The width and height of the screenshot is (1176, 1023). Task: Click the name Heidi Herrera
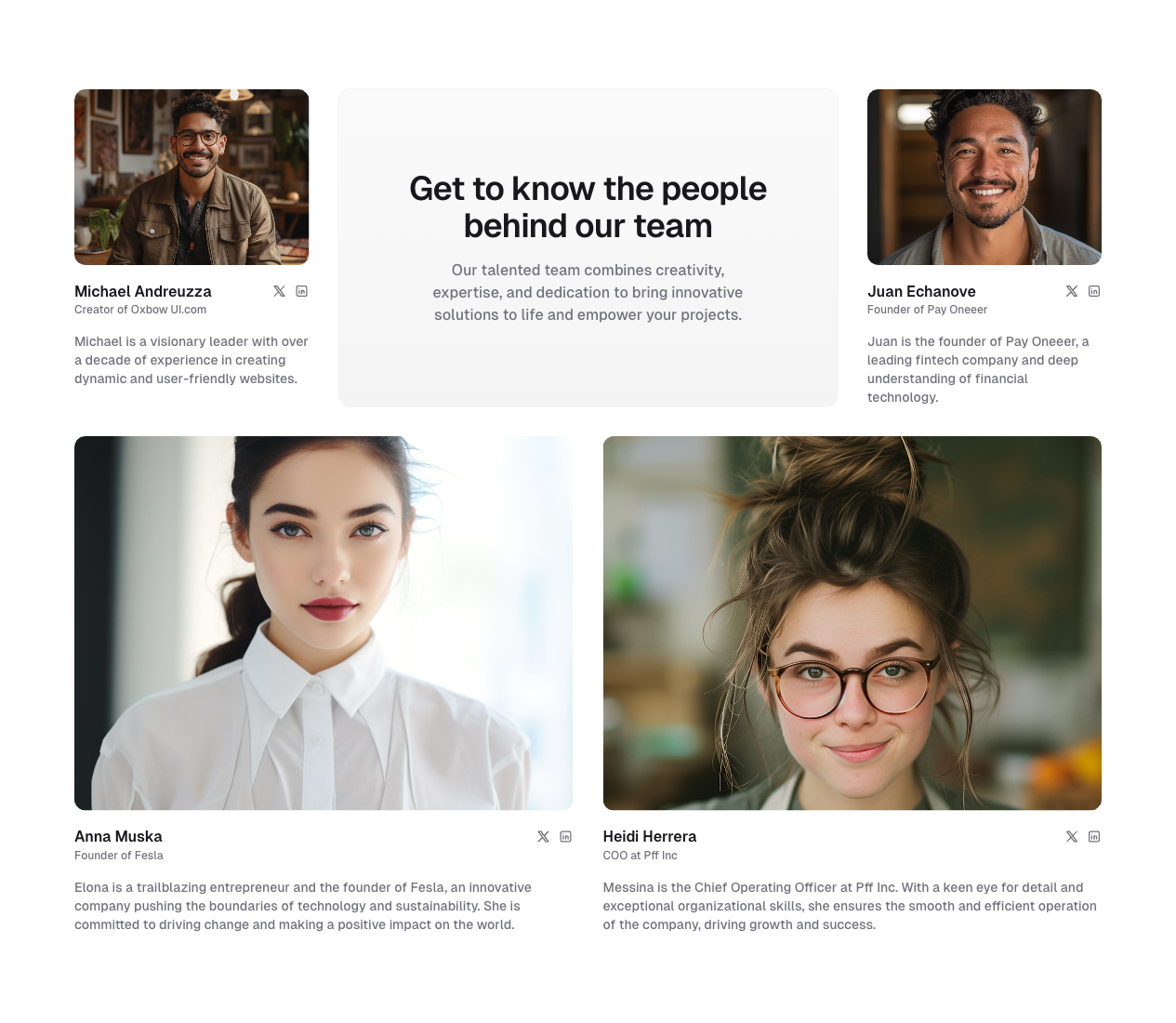click(649, 837)
